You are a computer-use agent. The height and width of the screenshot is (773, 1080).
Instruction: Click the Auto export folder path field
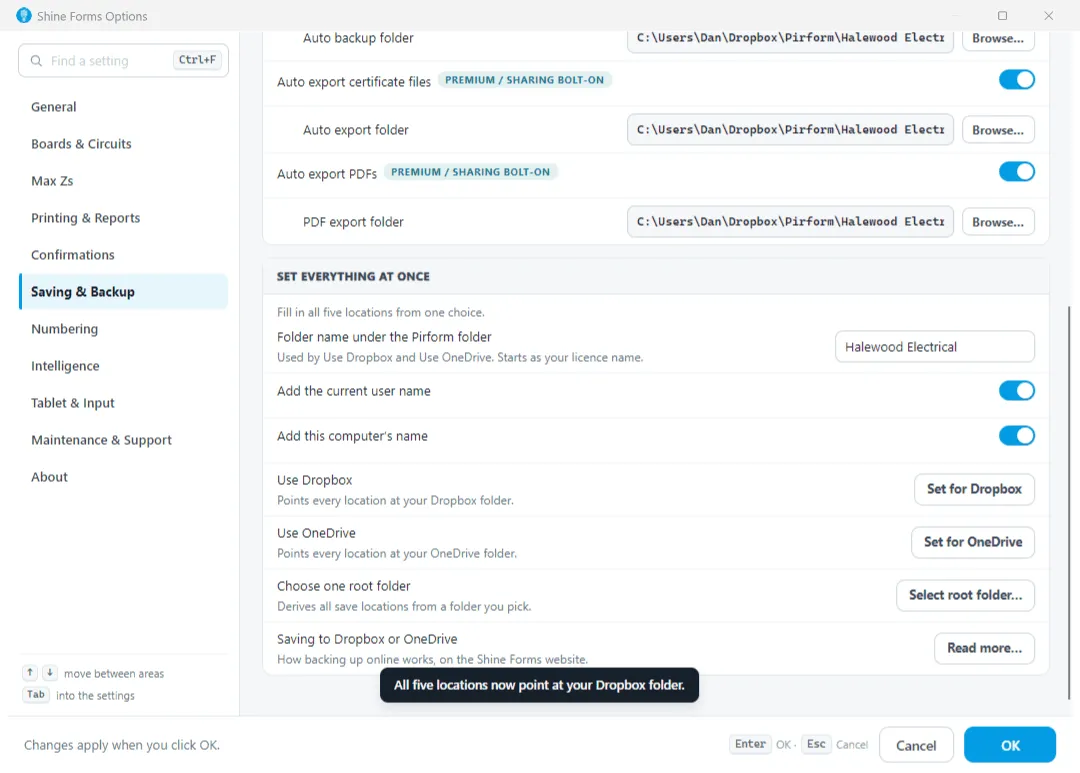tap(790, 130)
